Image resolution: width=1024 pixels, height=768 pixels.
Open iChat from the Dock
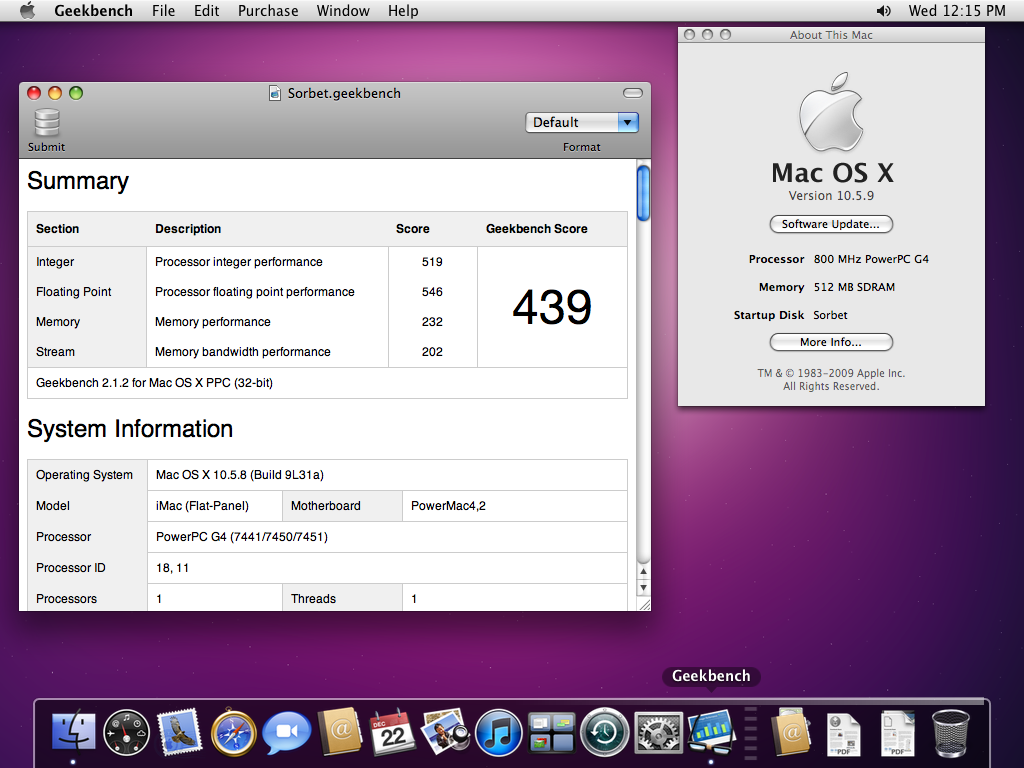point(287,733)
